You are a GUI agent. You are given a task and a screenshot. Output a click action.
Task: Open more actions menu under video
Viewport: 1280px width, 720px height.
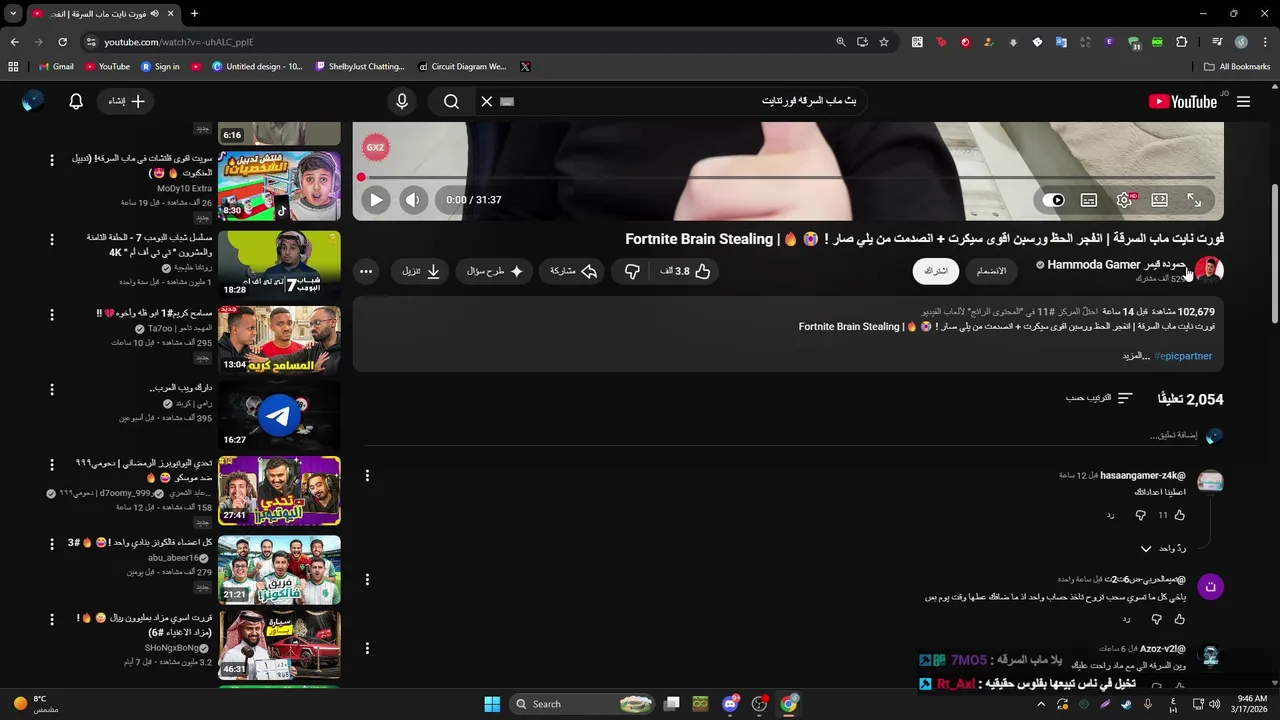coord(366,271)
